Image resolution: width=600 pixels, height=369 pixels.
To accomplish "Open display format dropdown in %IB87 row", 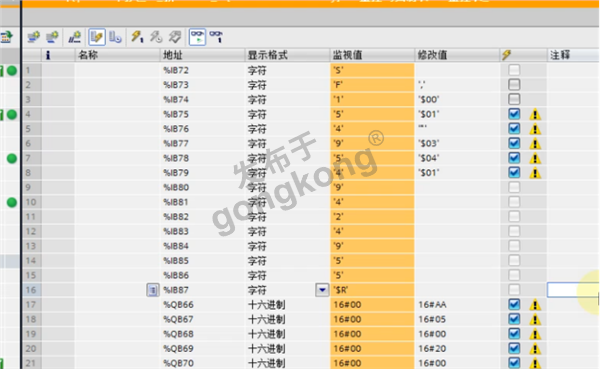I will click(322, 290).
